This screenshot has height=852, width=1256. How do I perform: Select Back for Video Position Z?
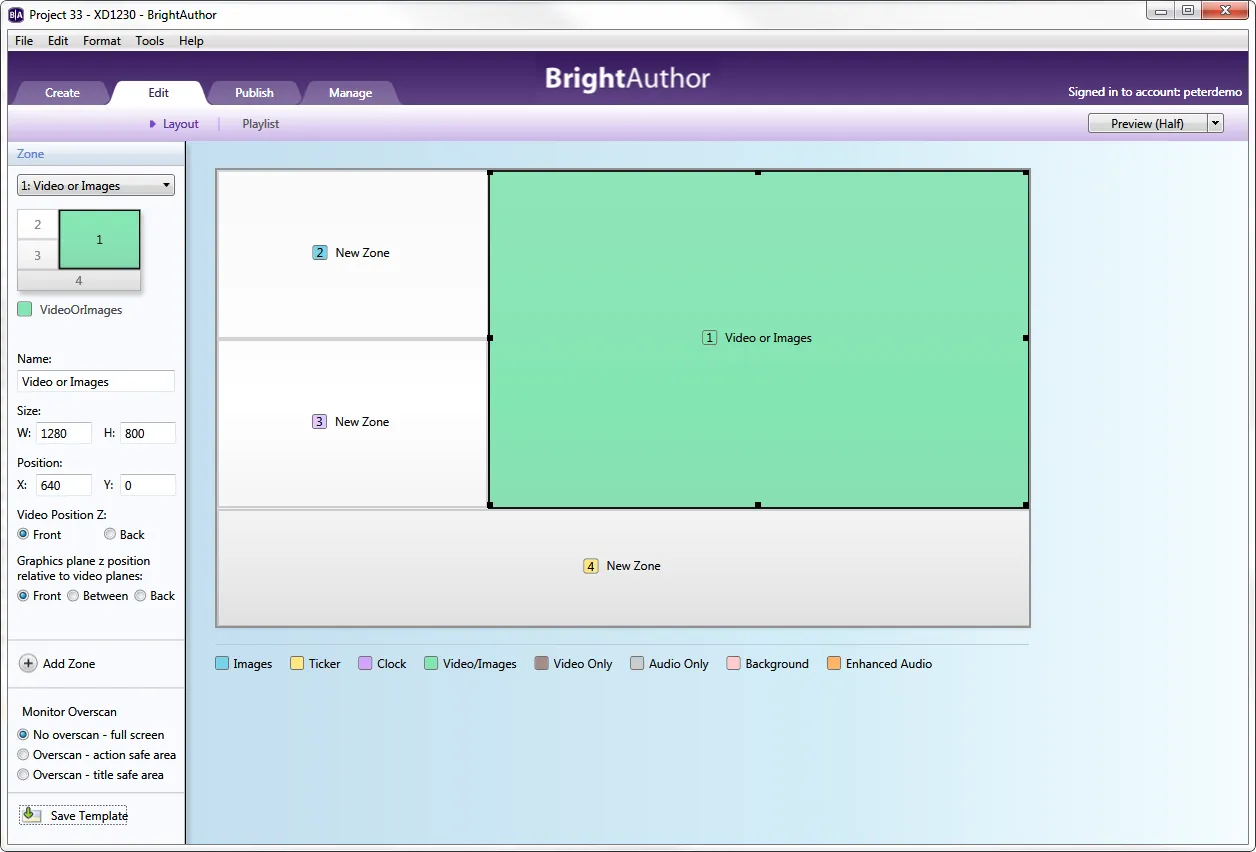[110, 534]
